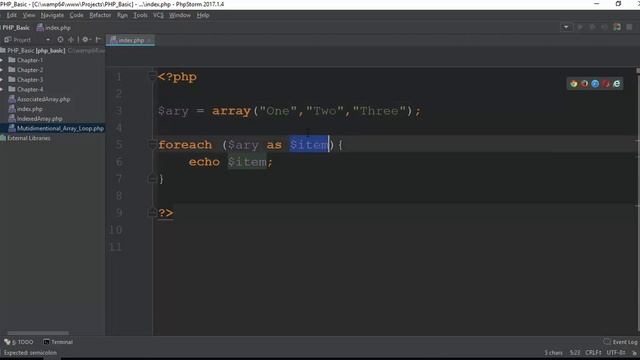Click the Stop square icon
This screenshot has height=360, width=640.
pos(629,27)
